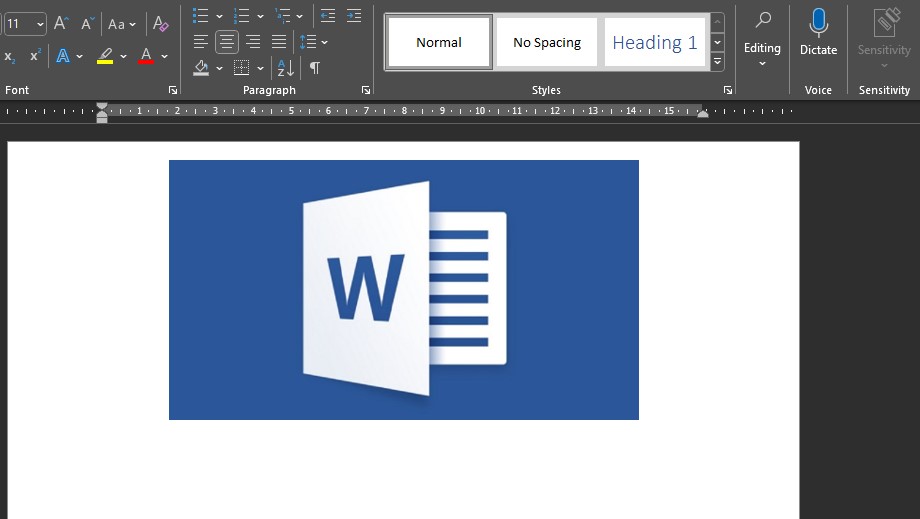The width and height of the screenshot is (920, 519).
Task: Apply Text Effects with the outlined A icon
Action: pos(63,56)
